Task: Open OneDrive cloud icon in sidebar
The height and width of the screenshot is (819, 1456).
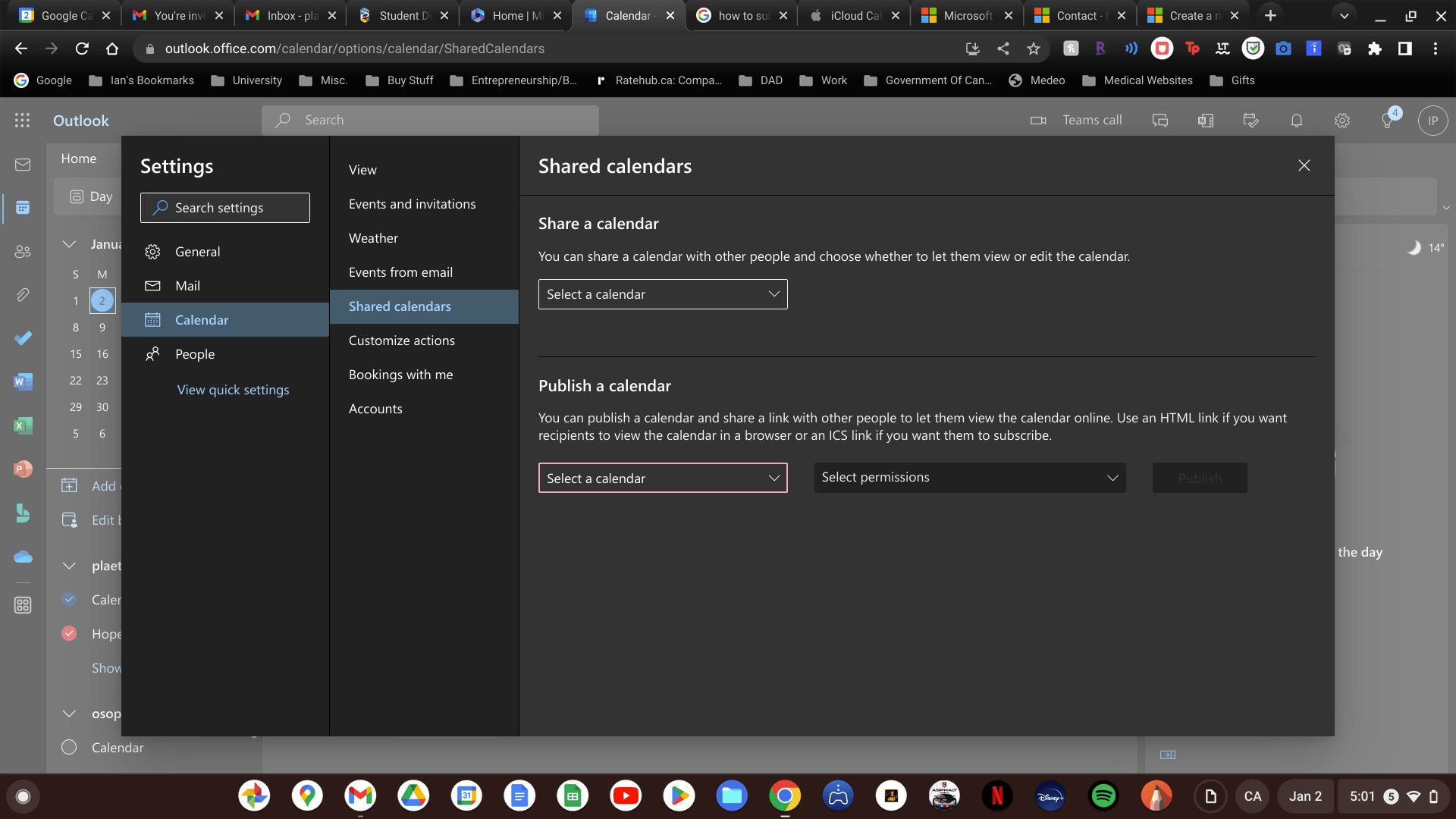Action: point(23,557)
